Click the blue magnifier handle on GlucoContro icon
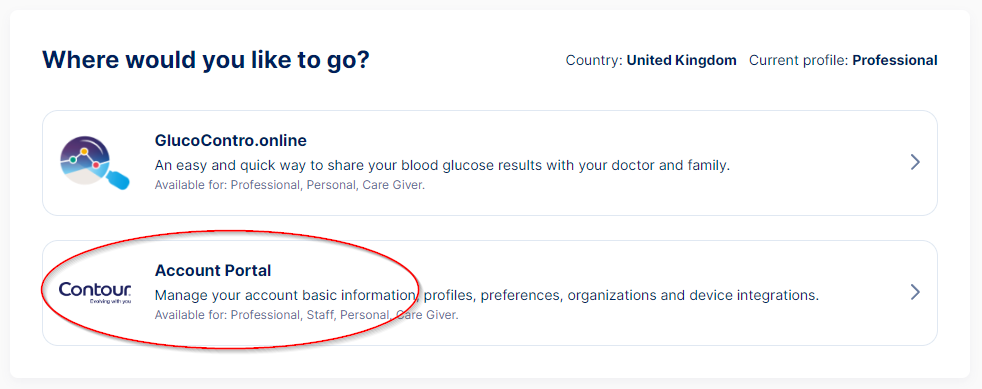The width and height of the screenshot is (982, 389). [x=118, y=181]
